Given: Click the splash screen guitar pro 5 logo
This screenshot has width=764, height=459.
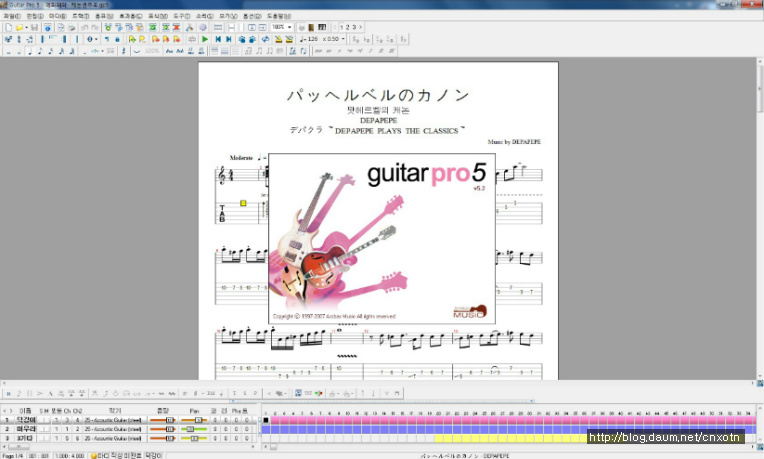Looking at the screenshot, I should (x=430, y=177).
